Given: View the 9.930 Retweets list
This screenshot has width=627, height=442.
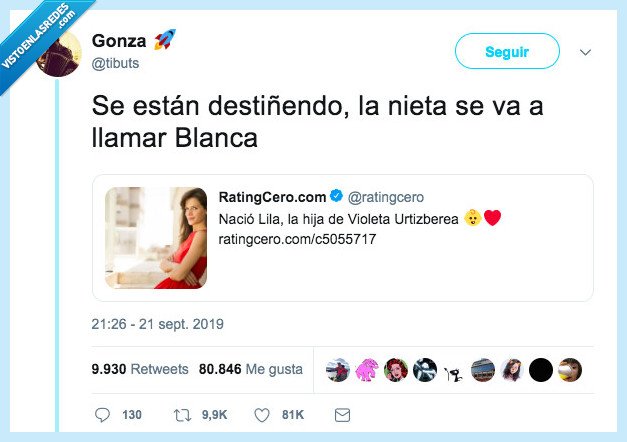Looking at the screenshot, I should click(x=140, y=369).
